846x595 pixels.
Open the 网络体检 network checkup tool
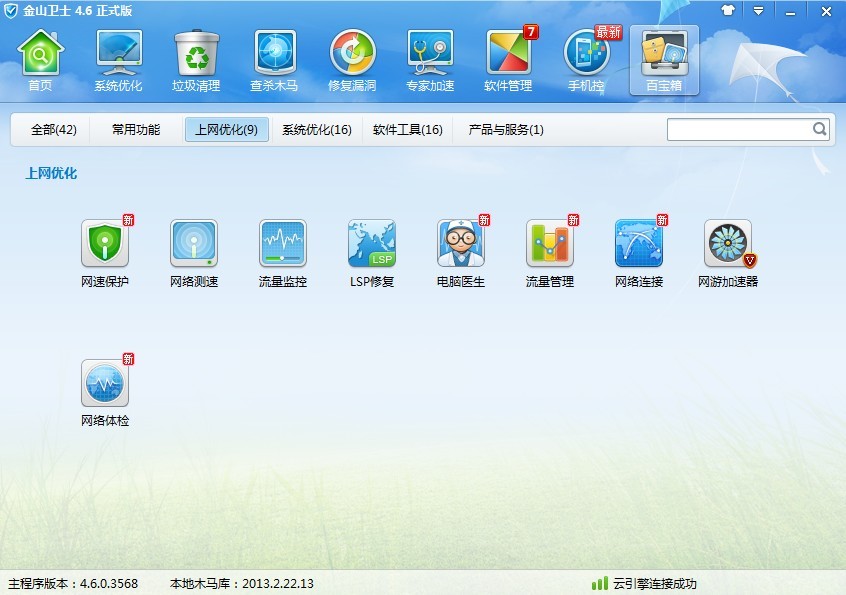click(105, 391)
